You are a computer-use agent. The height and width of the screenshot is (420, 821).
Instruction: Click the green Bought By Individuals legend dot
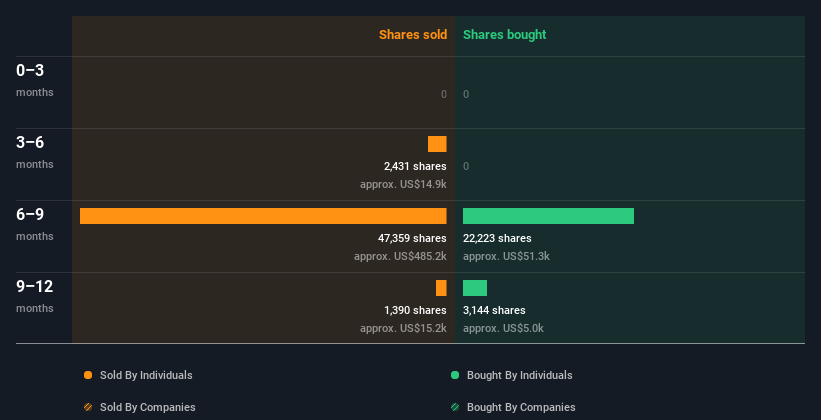[455, 375]
